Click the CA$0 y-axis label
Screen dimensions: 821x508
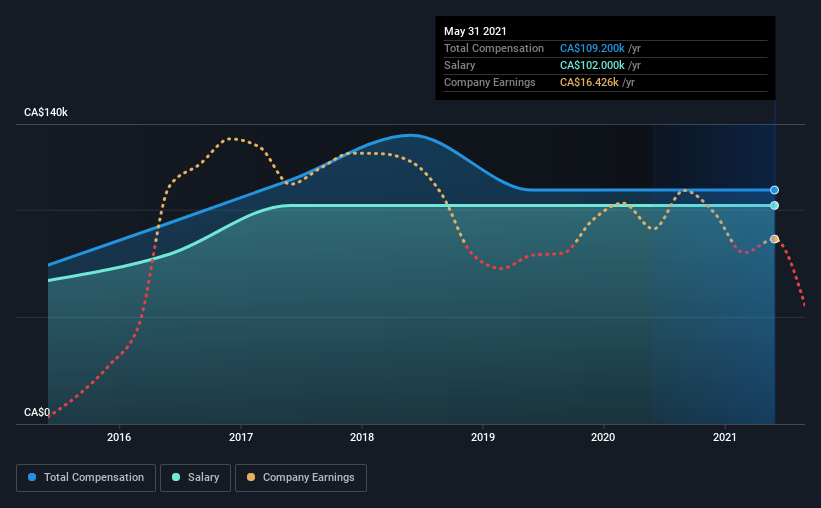click(37, 412)
